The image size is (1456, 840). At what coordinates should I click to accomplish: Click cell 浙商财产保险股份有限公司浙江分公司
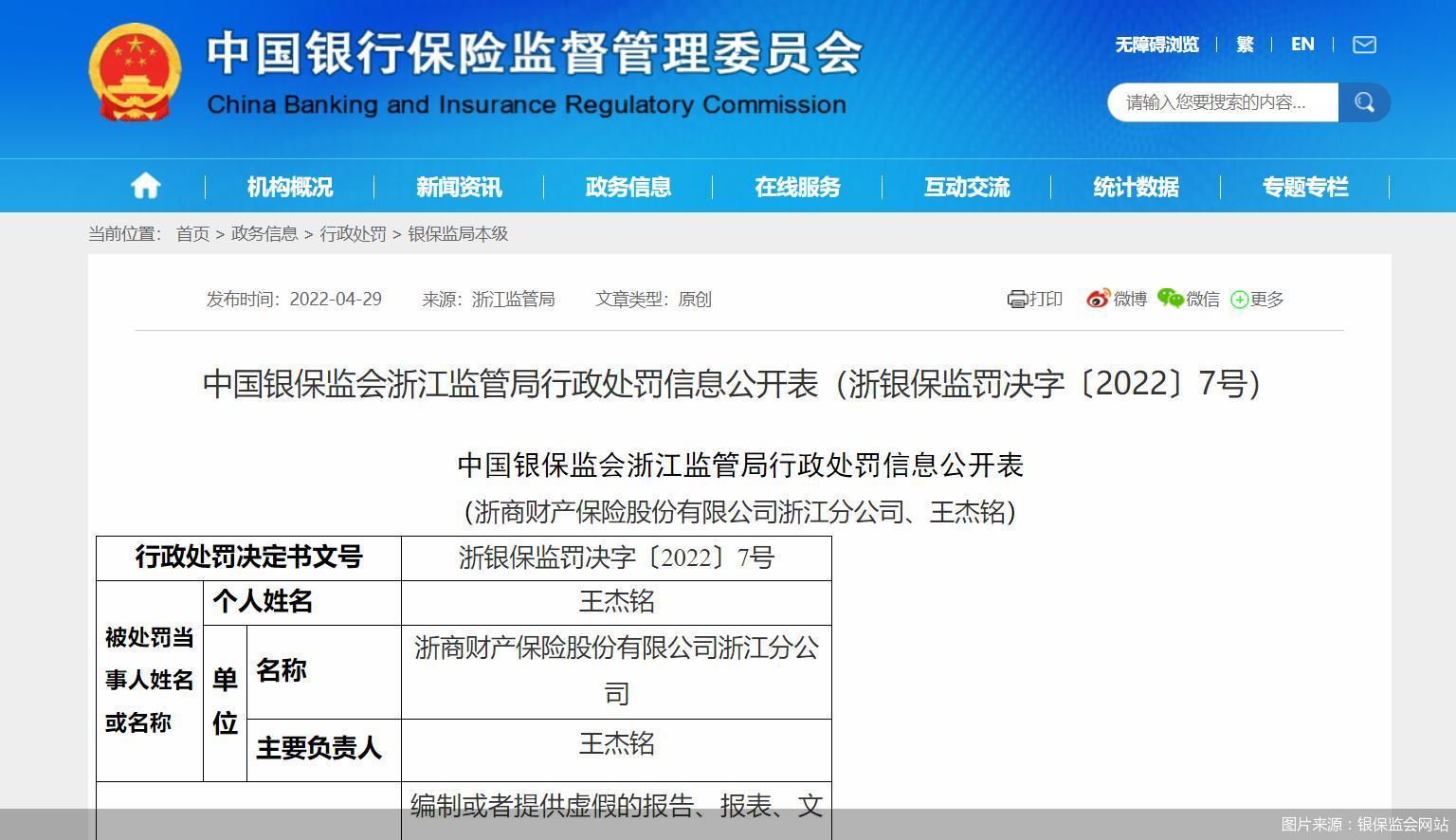coord(616,671)
